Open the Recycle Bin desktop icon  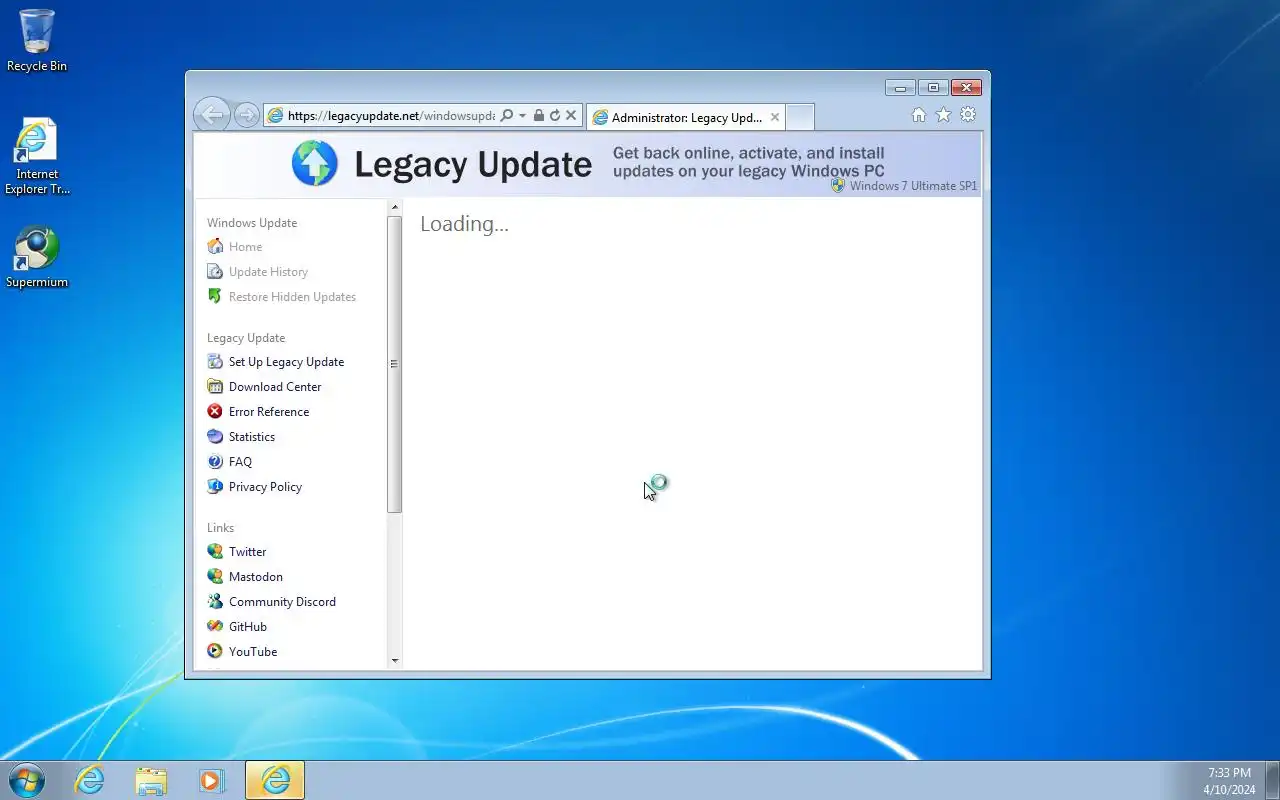coord(37,40)
